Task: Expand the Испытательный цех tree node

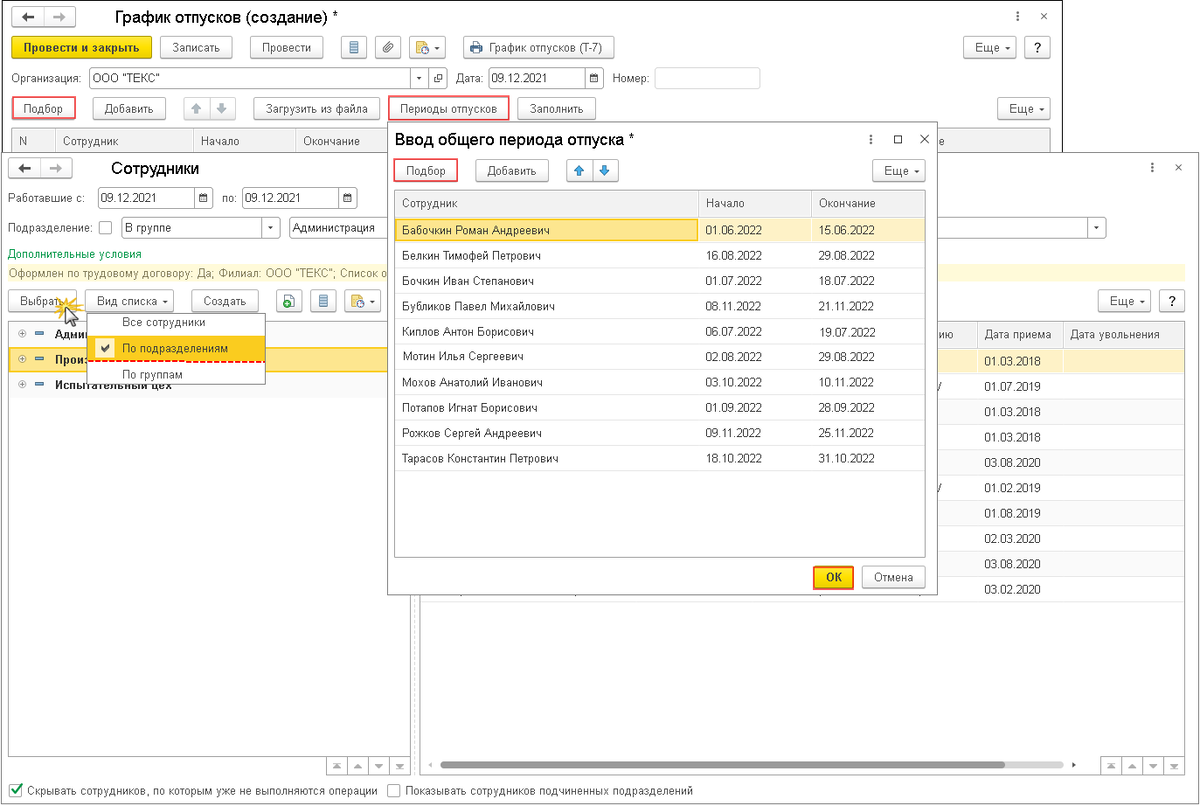Action: [22, 384]
